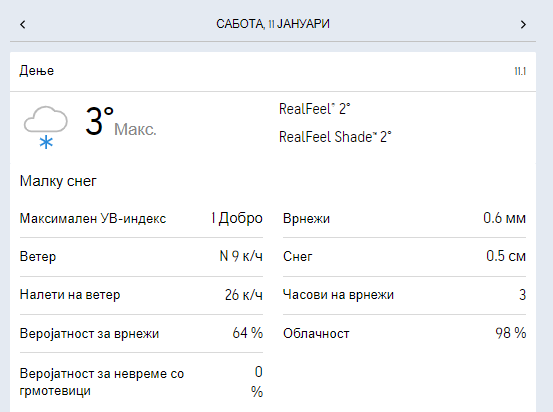Click the Максимален УВ-индекс row

point(141,218)
